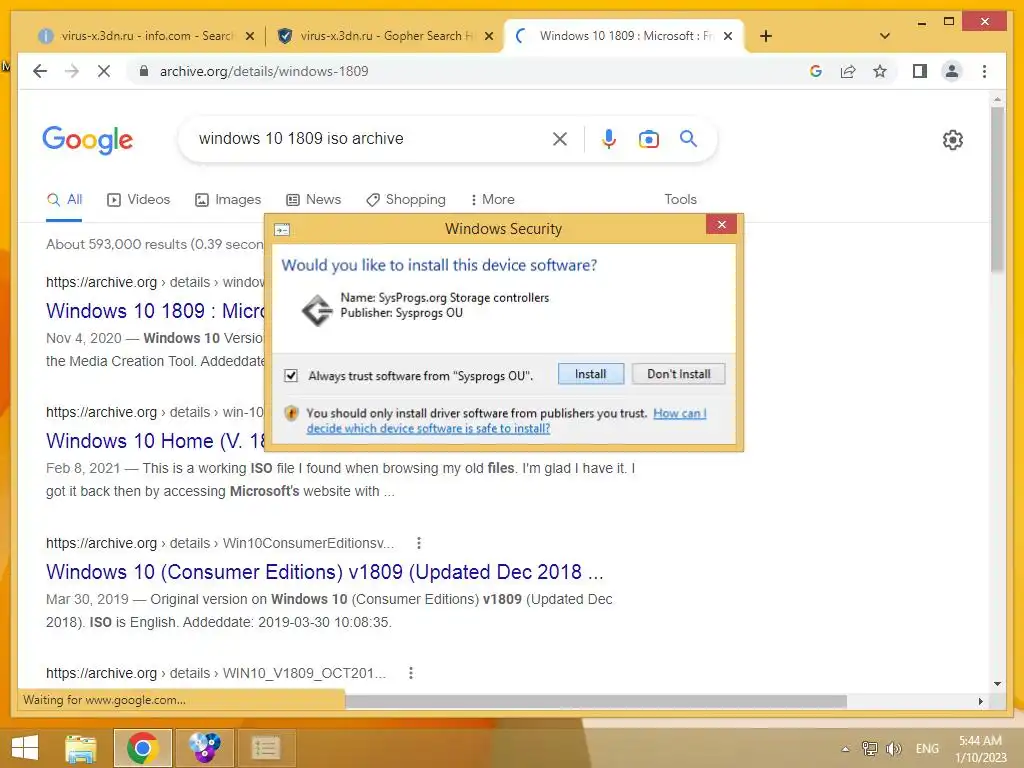Click the address bar URL
The width and height of the screenshot is (1024, 768).
point(264,71)
